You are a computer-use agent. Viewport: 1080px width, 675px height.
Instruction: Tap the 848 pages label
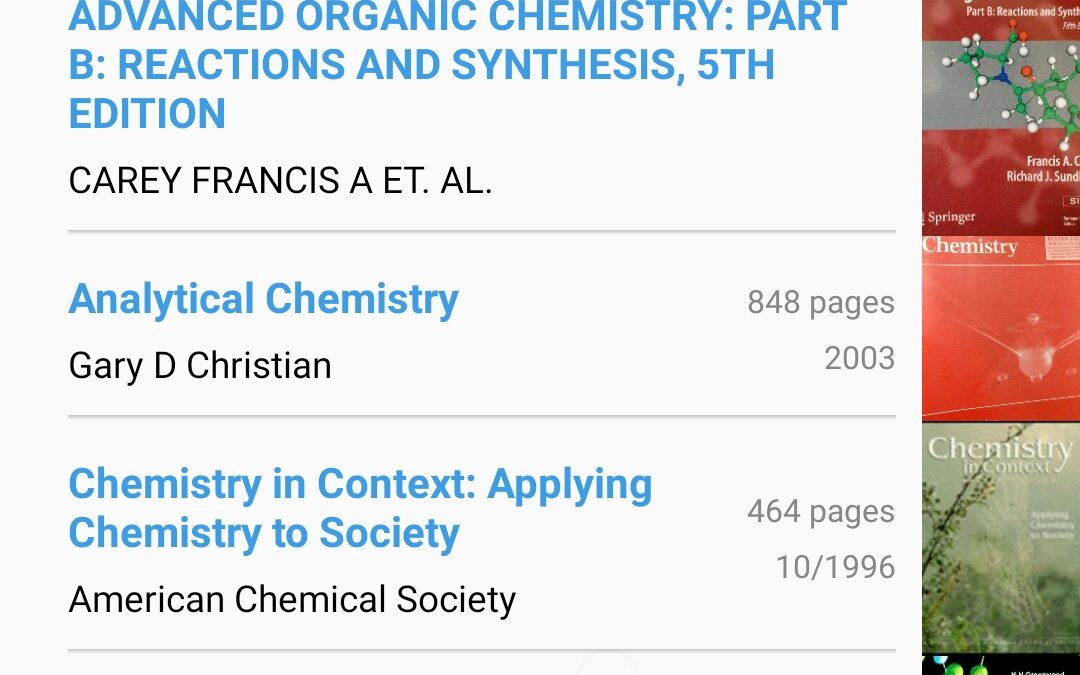tap(820, 302)
